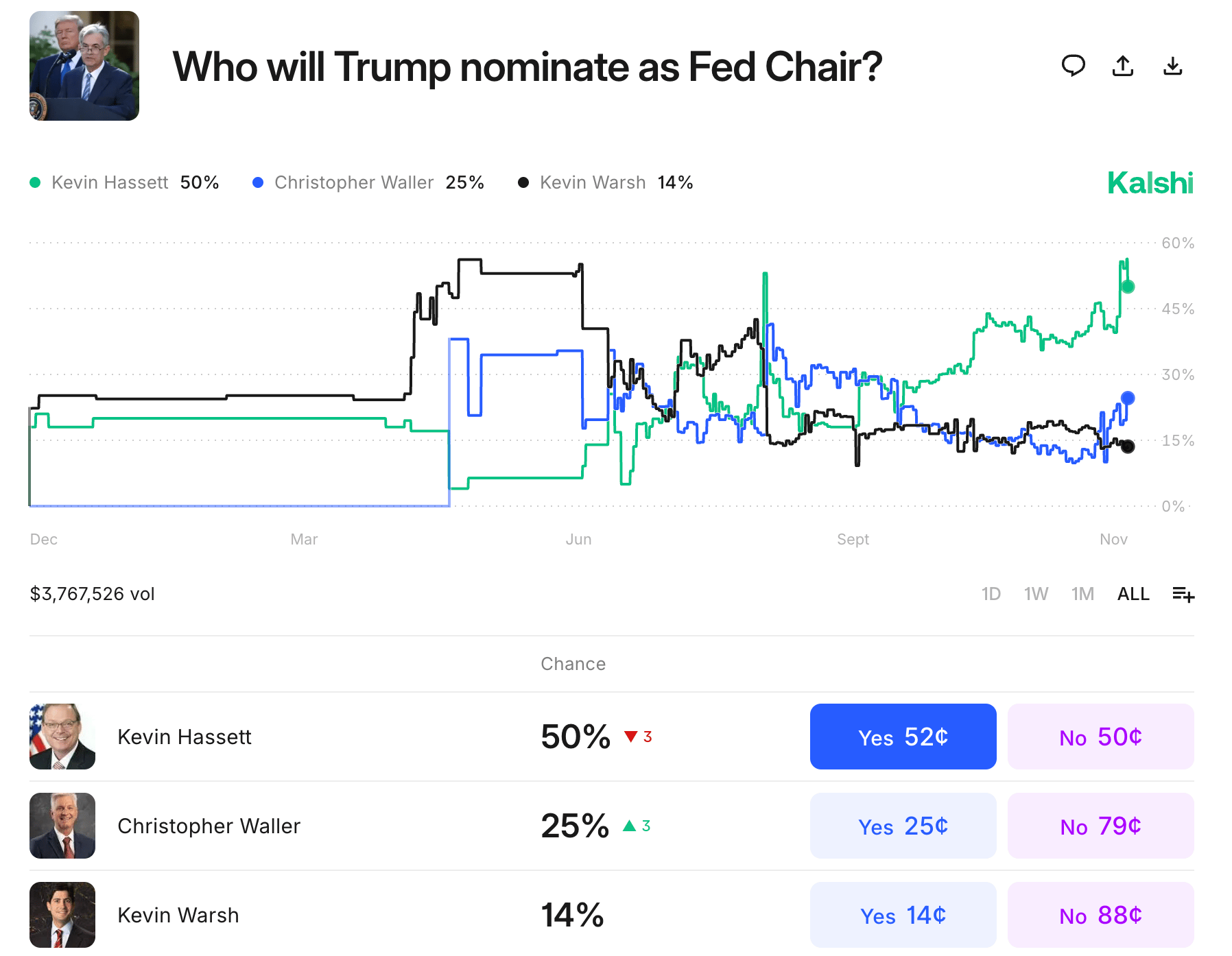1232x956 pixels.
Task: Click the download icon
Action: pyautogui.click(x=1173, y=66)
